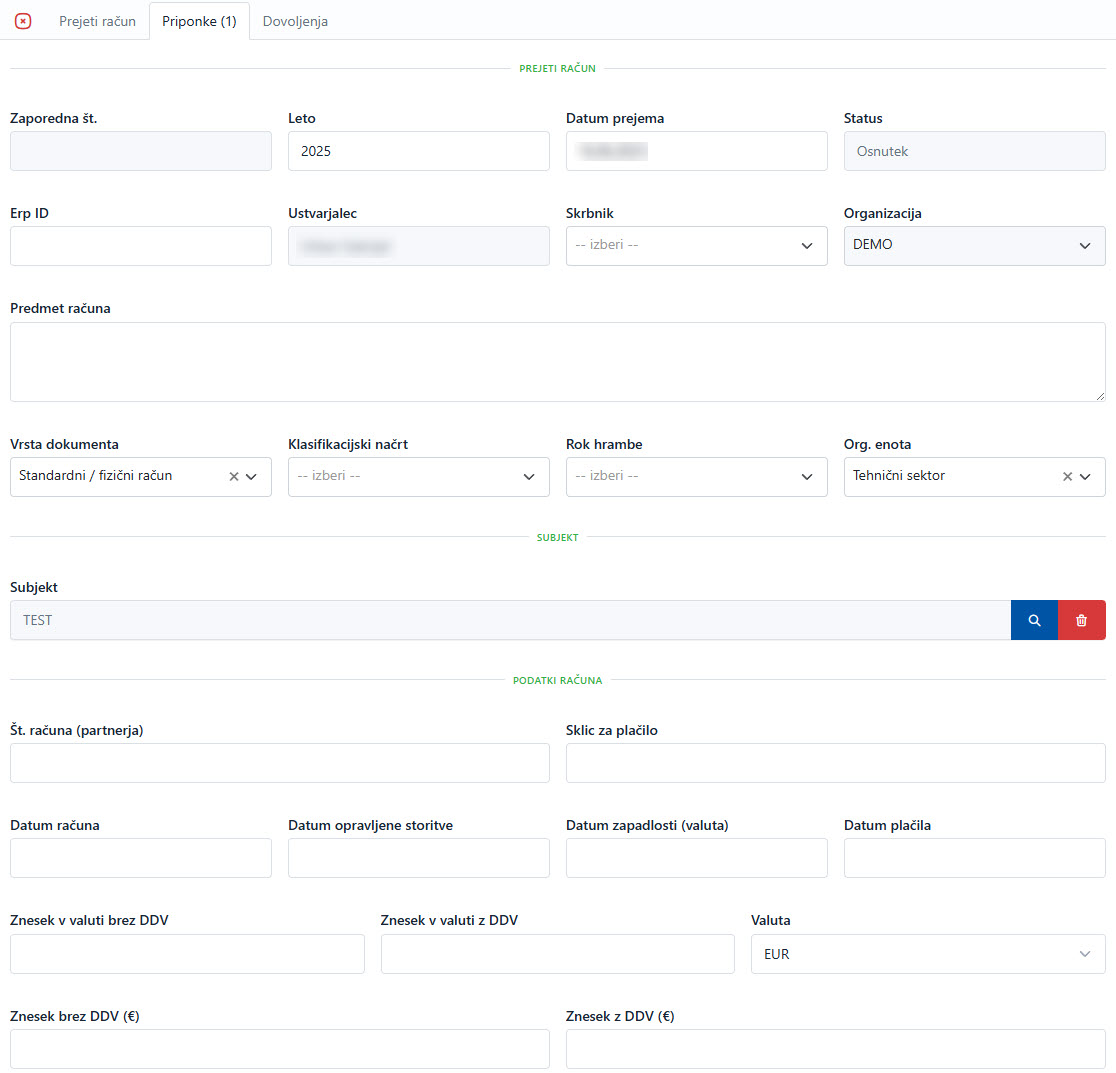Open the Skrbnik dropdown
The height and width of the screenshot is (1073, 1116).
696,246
